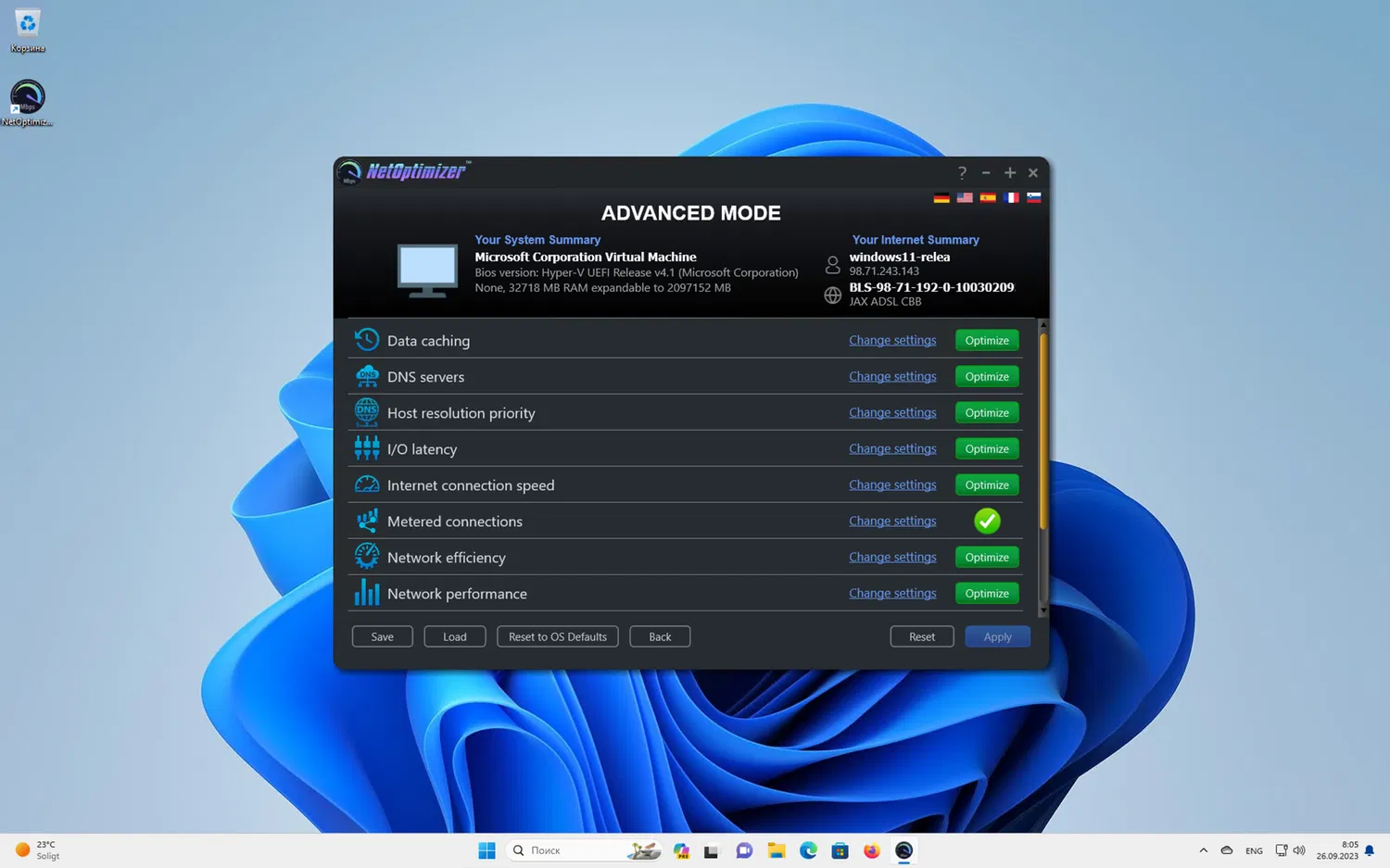Go Back from Advanced Mode
Image resolution: width=1390 pixels, height=868 pixels.
point(660,636)
